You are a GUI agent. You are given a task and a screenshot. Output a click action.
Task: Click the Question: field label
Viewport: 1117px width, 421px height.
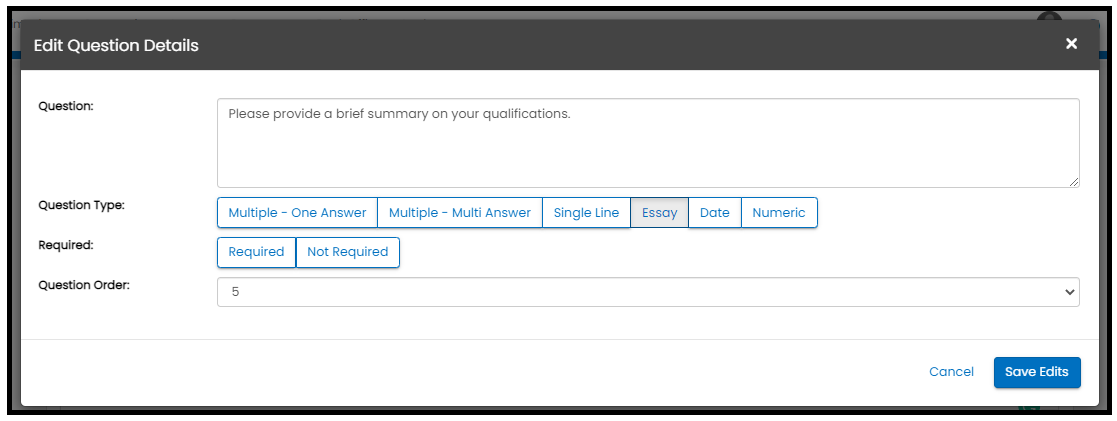(65, 105)
